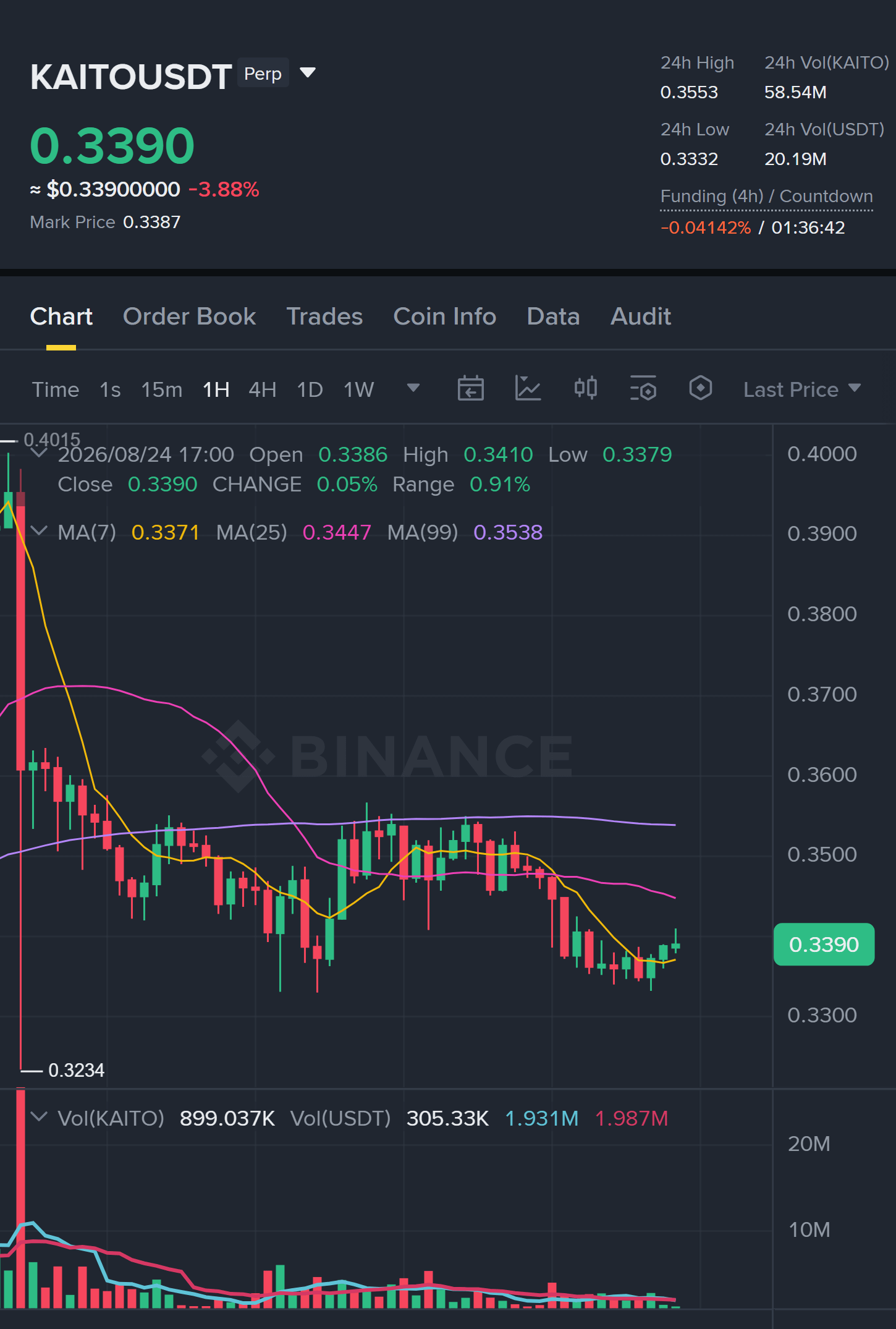Tap the 20M volume axis label

[809, 1144]
